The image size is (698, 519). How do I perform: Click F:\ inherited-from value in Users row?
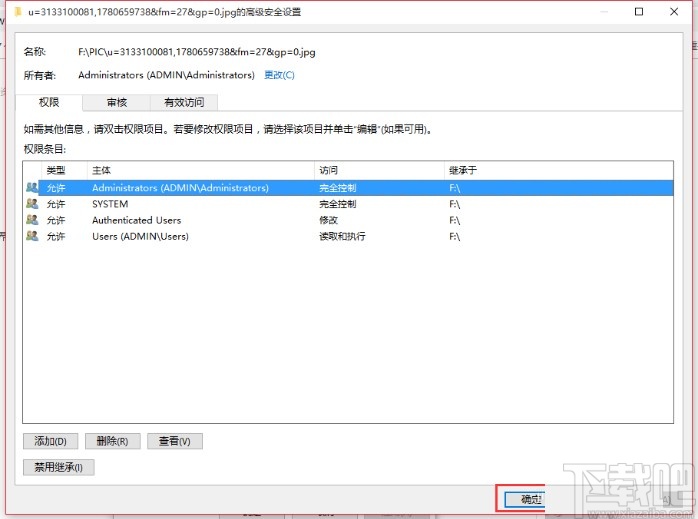[455, 236]
